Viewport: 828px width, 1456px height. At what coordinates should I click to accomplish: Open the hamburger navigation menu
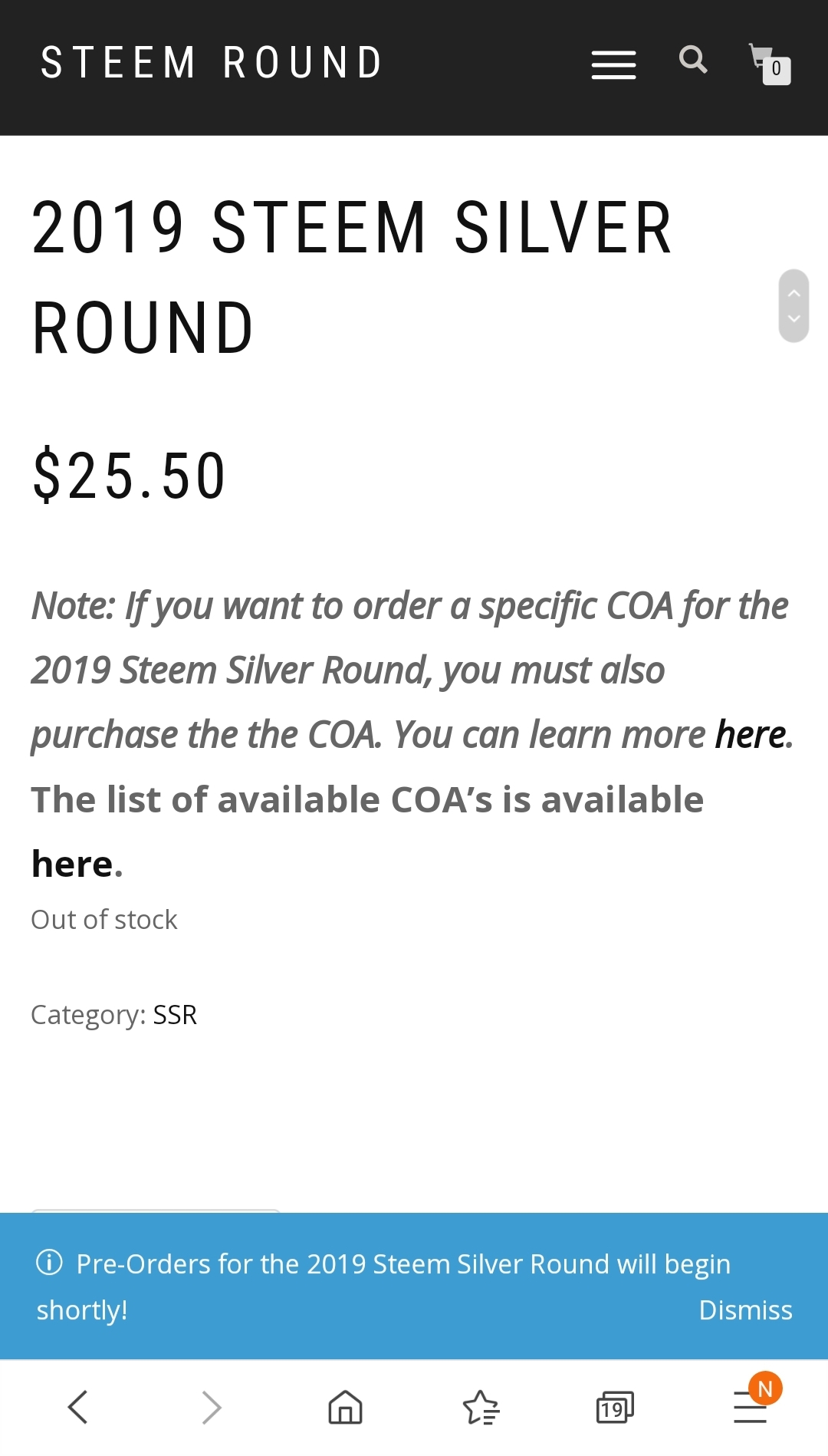[x=613, y=65]
